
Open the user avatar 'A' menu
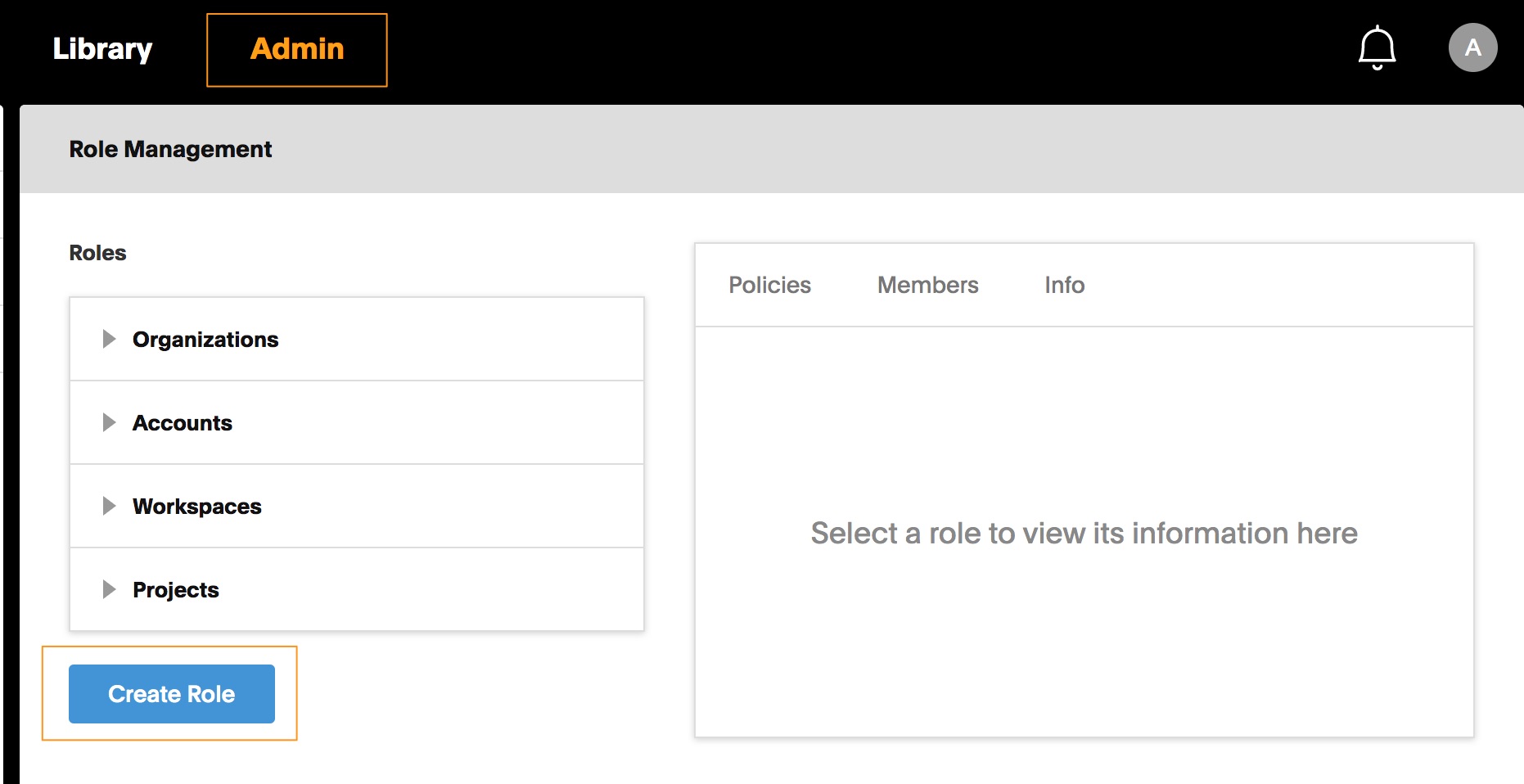(x=1472, y=47)
